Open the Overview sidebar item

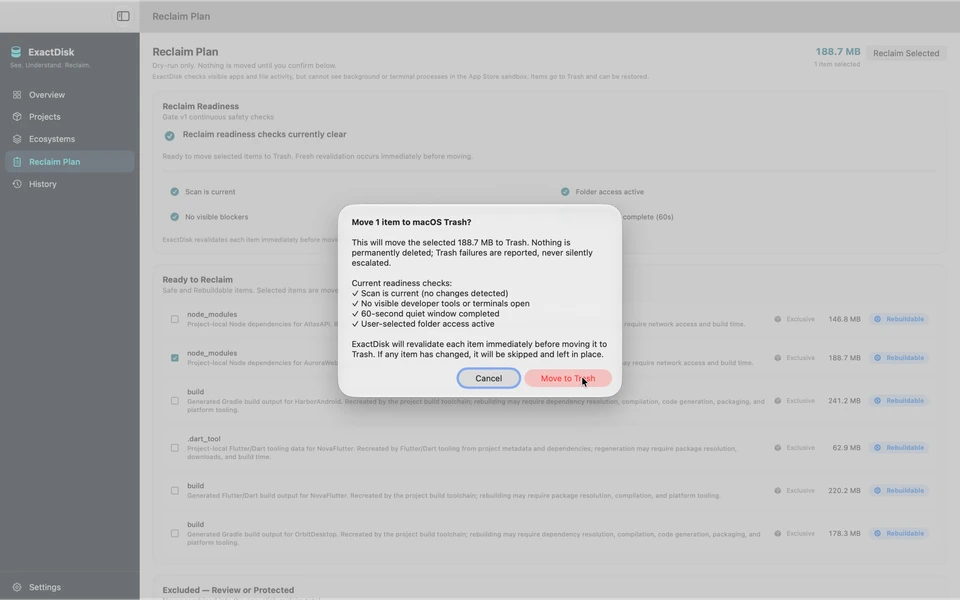[69, 95]
